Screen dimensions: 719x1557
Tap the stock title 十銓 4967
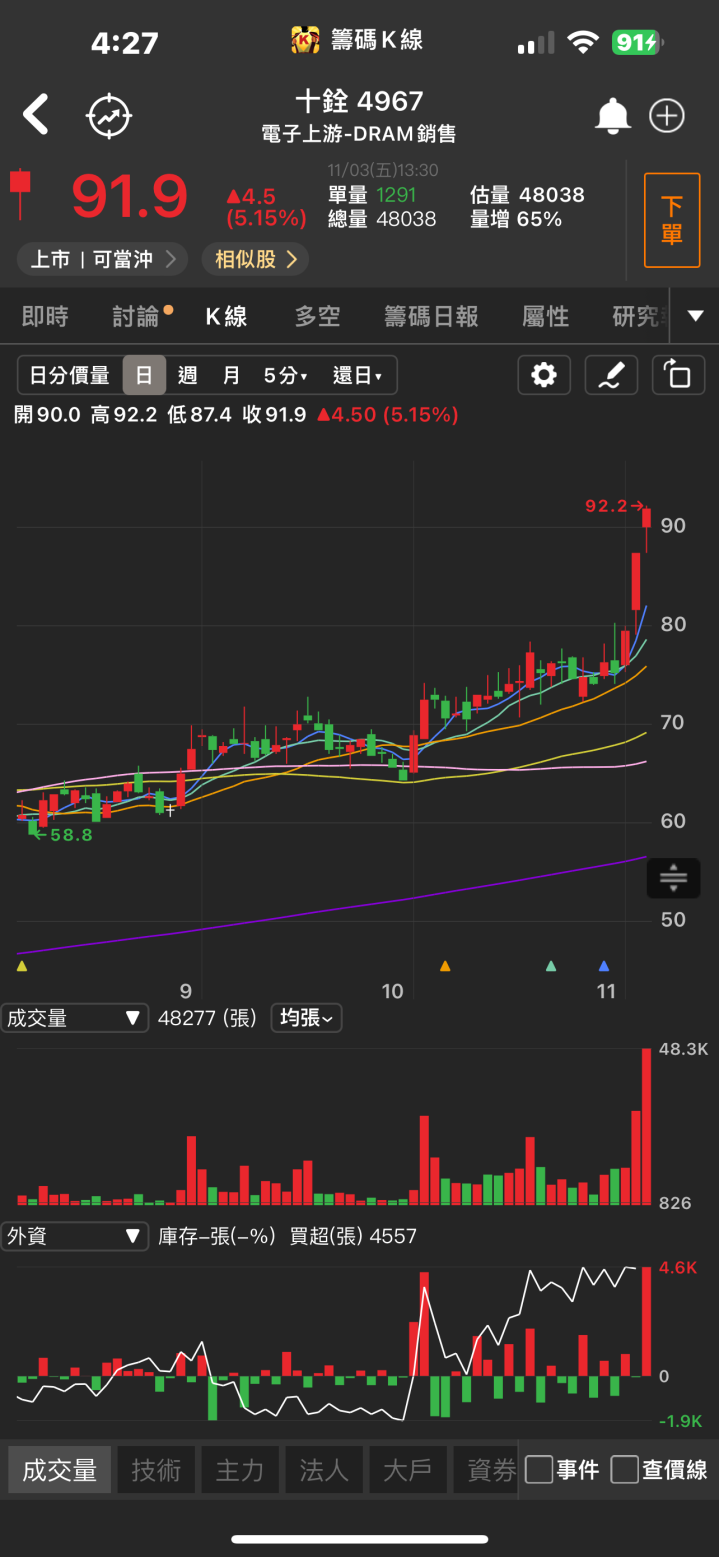point(359,101)
